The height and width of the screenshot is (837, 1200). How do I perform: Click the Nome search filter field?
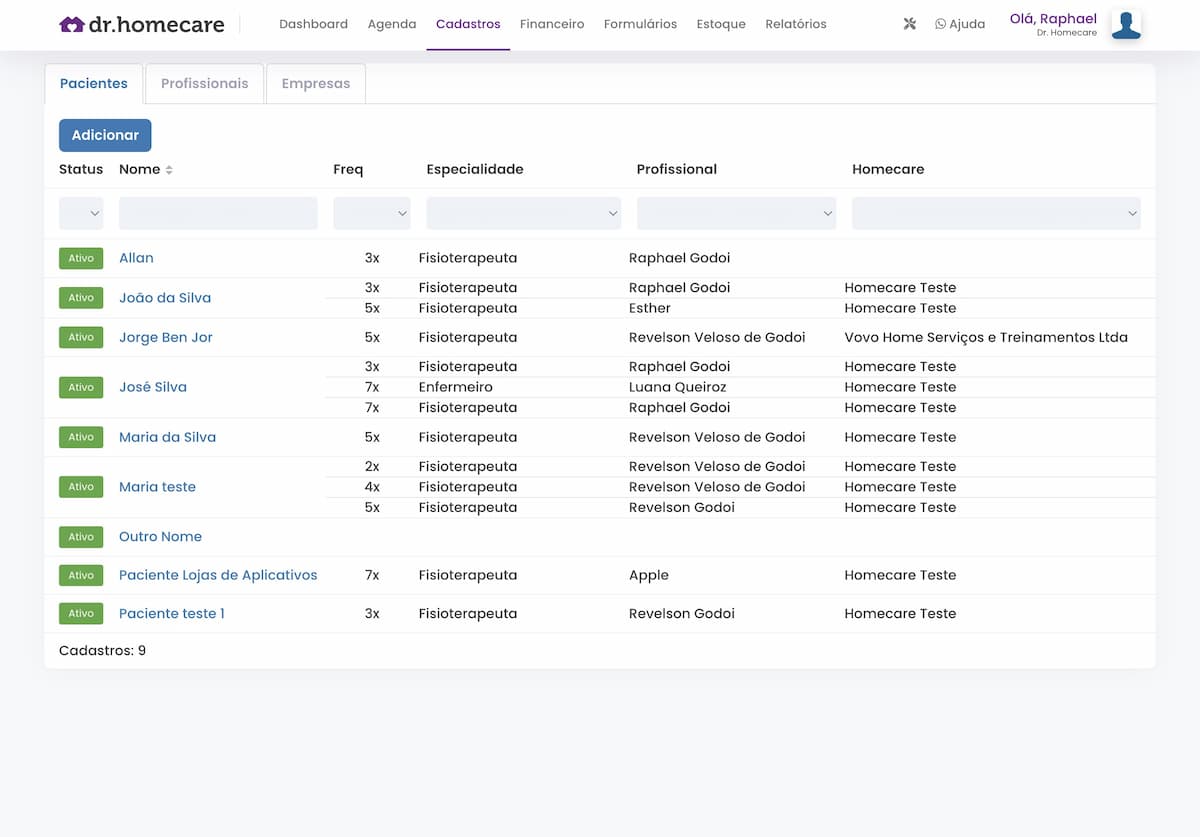tap(218, 213)
